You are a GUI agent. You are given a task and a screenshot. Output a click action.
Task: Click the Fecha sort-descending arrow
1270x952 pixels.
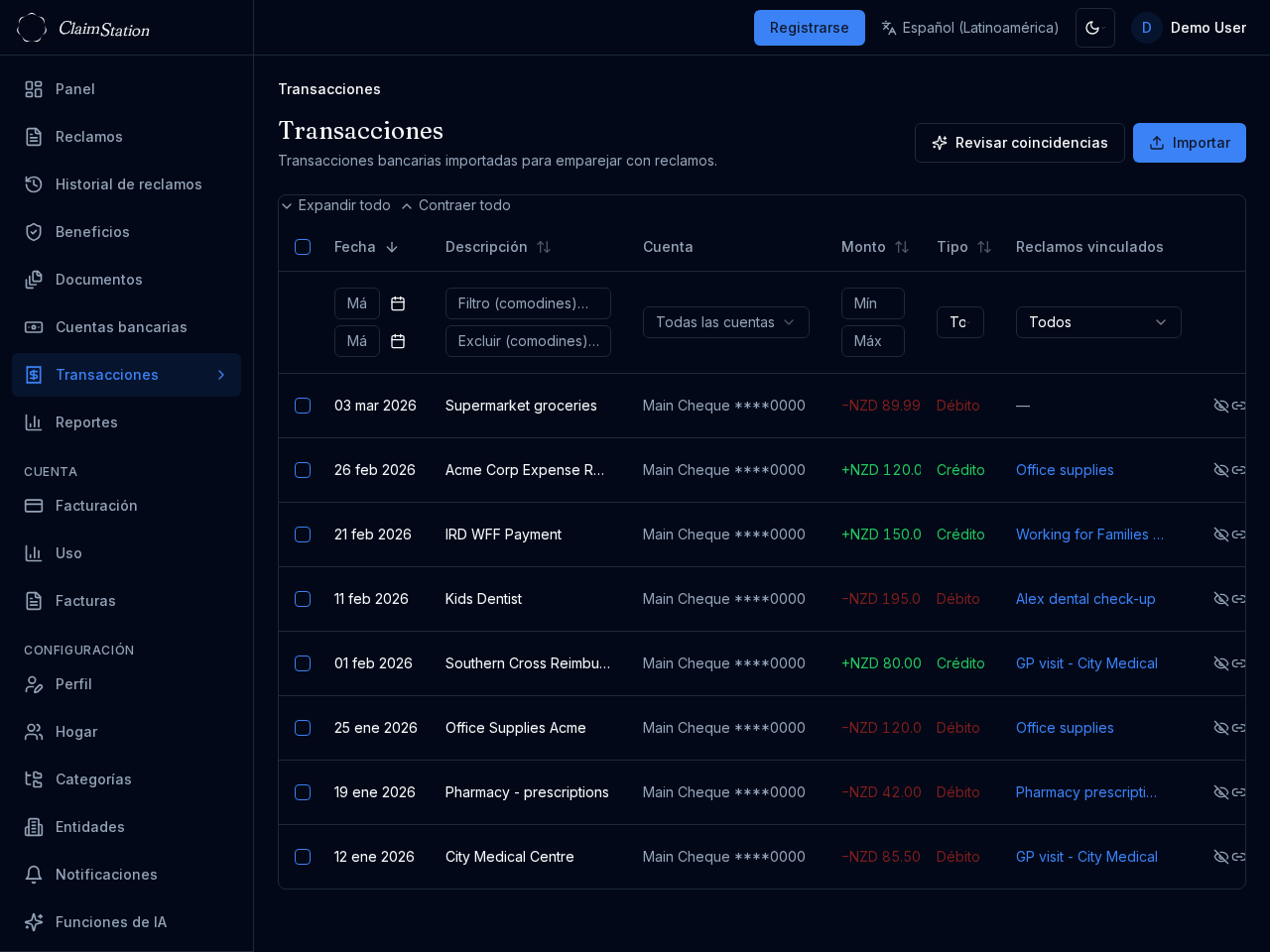[392, 247]
